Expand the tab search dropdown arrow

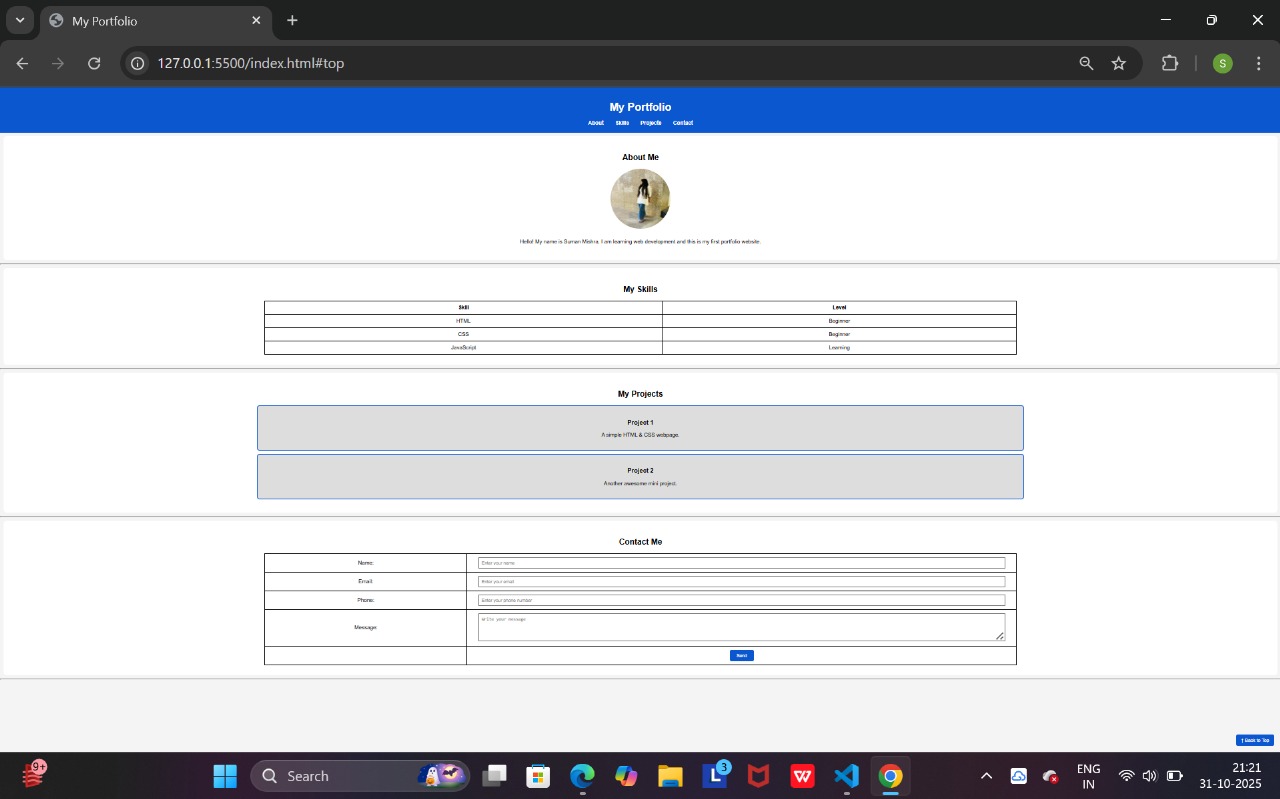point(19,20)
